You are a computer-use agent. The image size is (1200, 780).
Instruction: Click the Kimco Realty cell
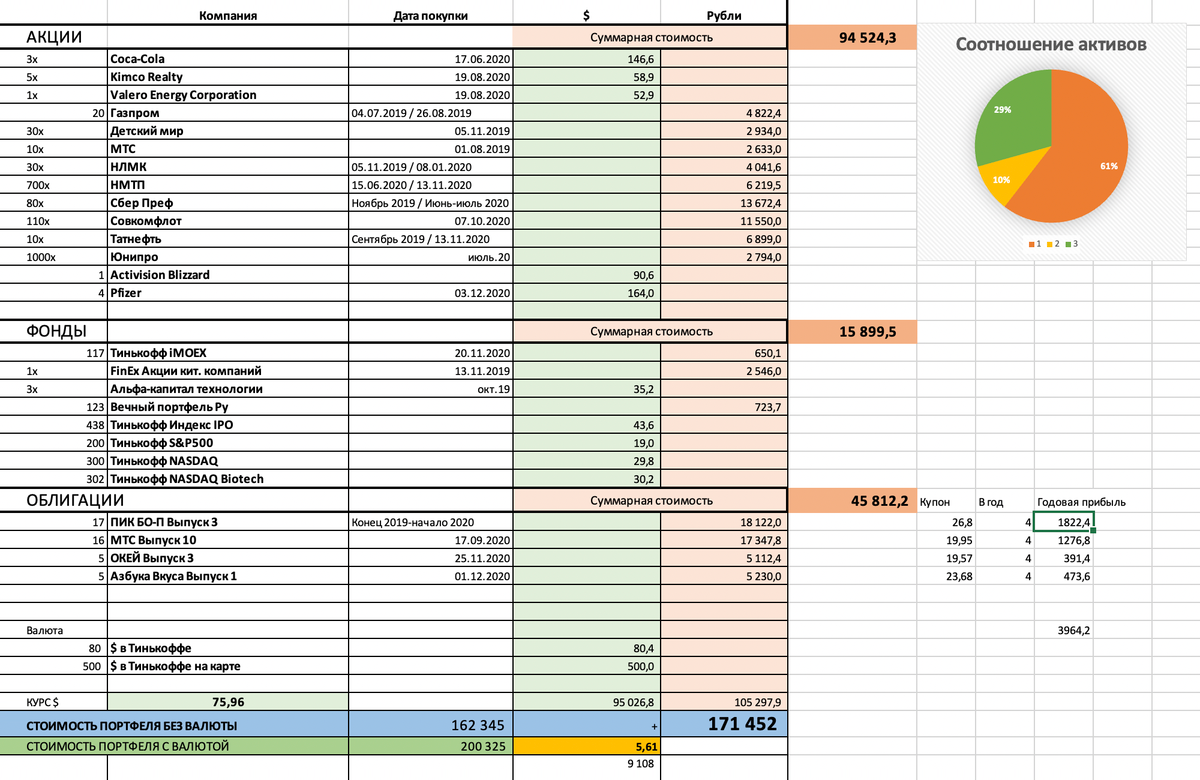[x=228, y=77]
